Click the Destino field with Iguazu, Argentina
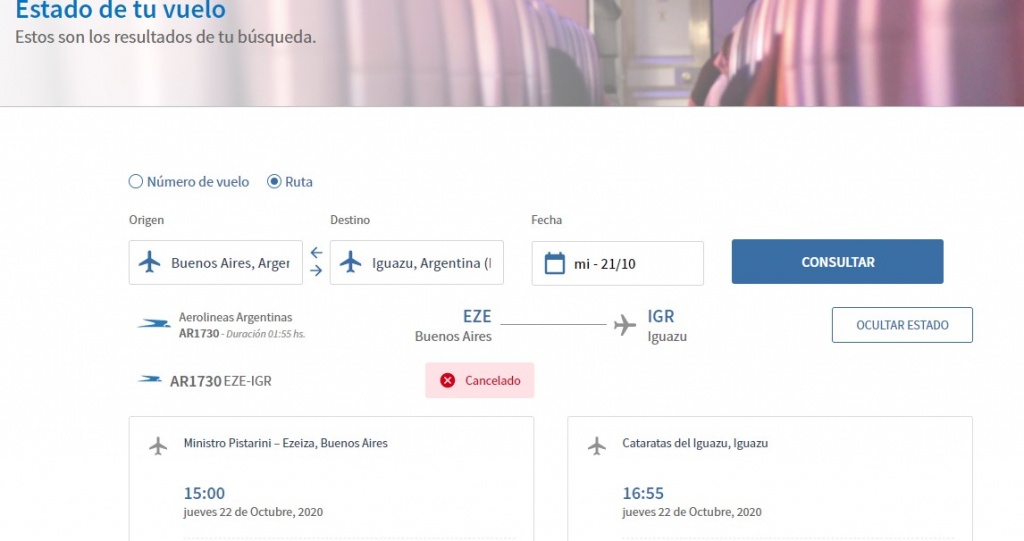Viewport: 1024px width, 541px height. (x=430, y=263)
